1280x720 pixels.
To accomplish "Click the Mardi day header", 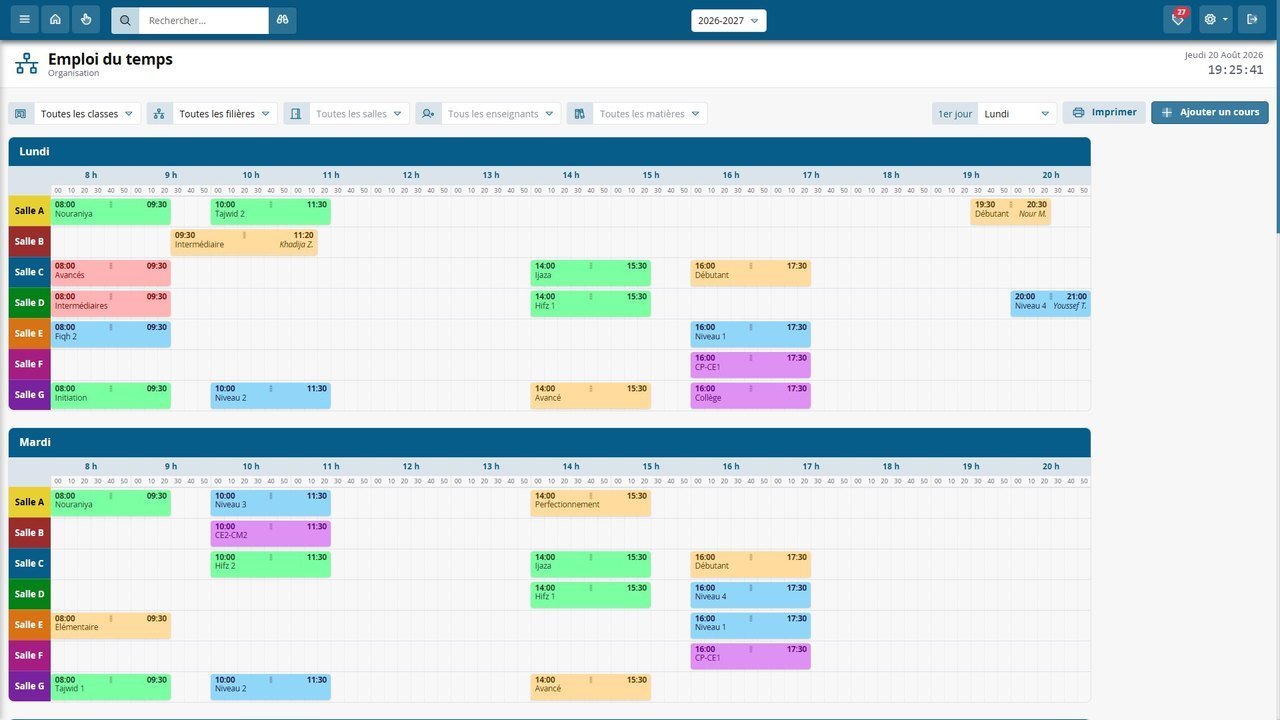I will click(x=549, y=442).
